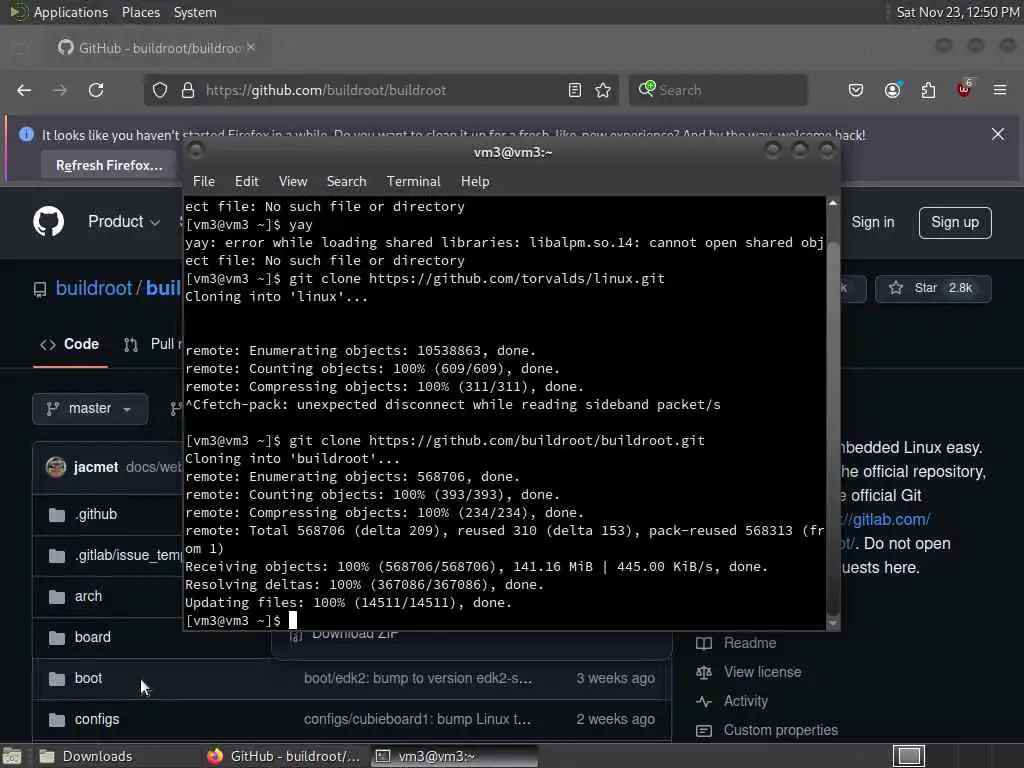Open the Firefox hamburger menu
This screenshot has height=768, width=1024.
coord(1000,90)
